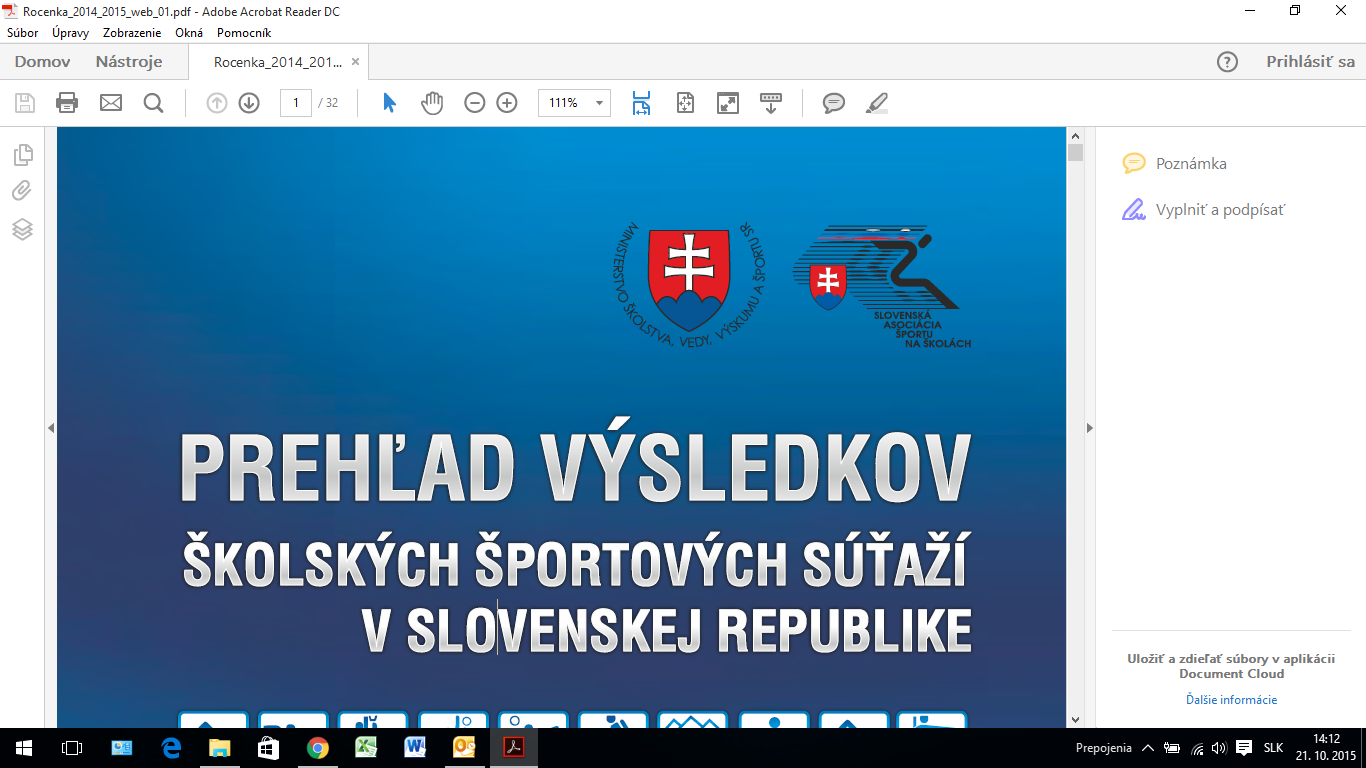Image resolution: width=1366 pixels, height=768 pixels.
Task: Select the Hand tool in the toolbar
Action: tap(432, 102)
